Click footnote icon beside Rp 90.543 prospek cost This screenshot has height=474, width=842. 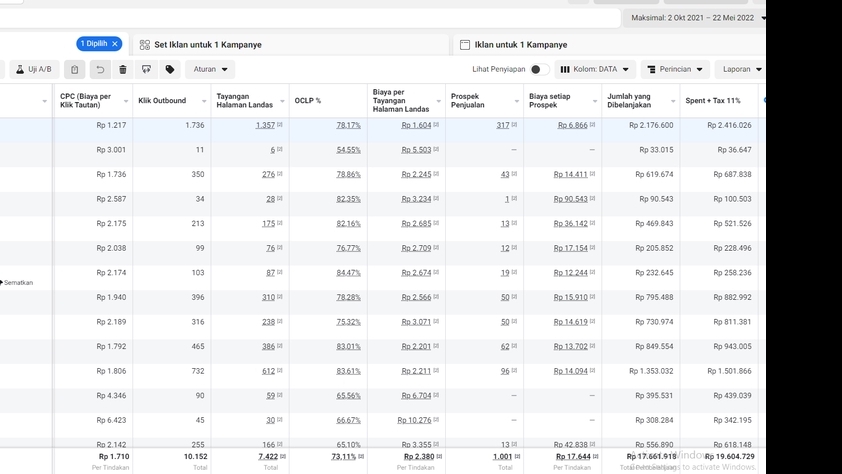click(x=592, y=199)
